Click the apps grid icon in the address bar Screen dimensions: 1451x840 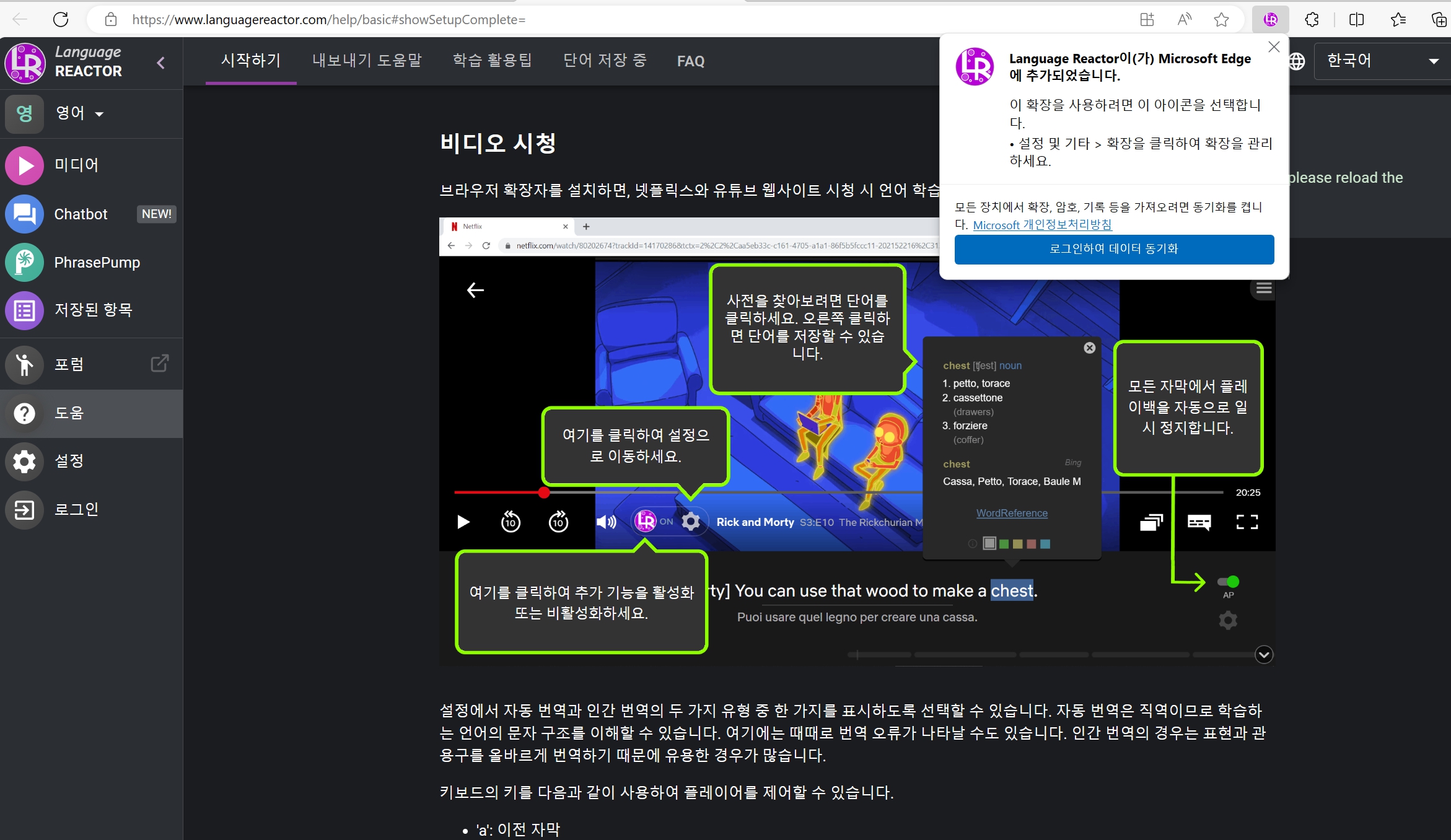pos(1147,20)
